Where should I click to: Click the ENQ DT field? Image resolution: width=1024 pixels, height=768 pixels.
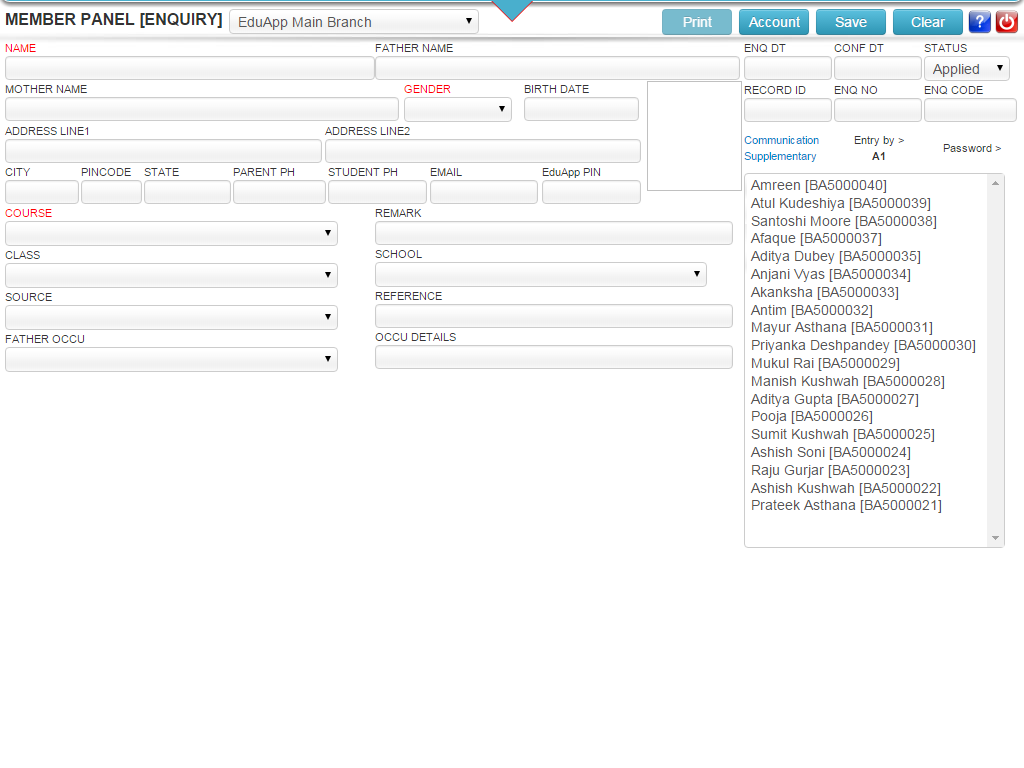click(788, 68)
